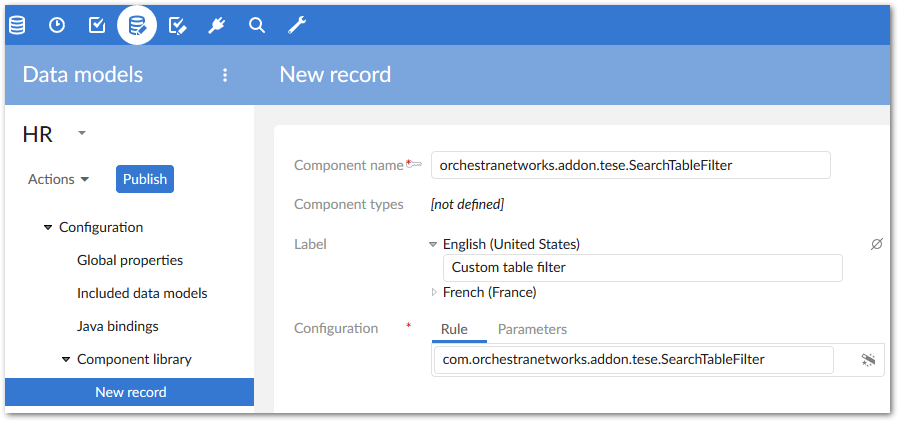The image size is (899, 422).
Task: Open the Actions dropdown menu
Action: tap(59, 179)
